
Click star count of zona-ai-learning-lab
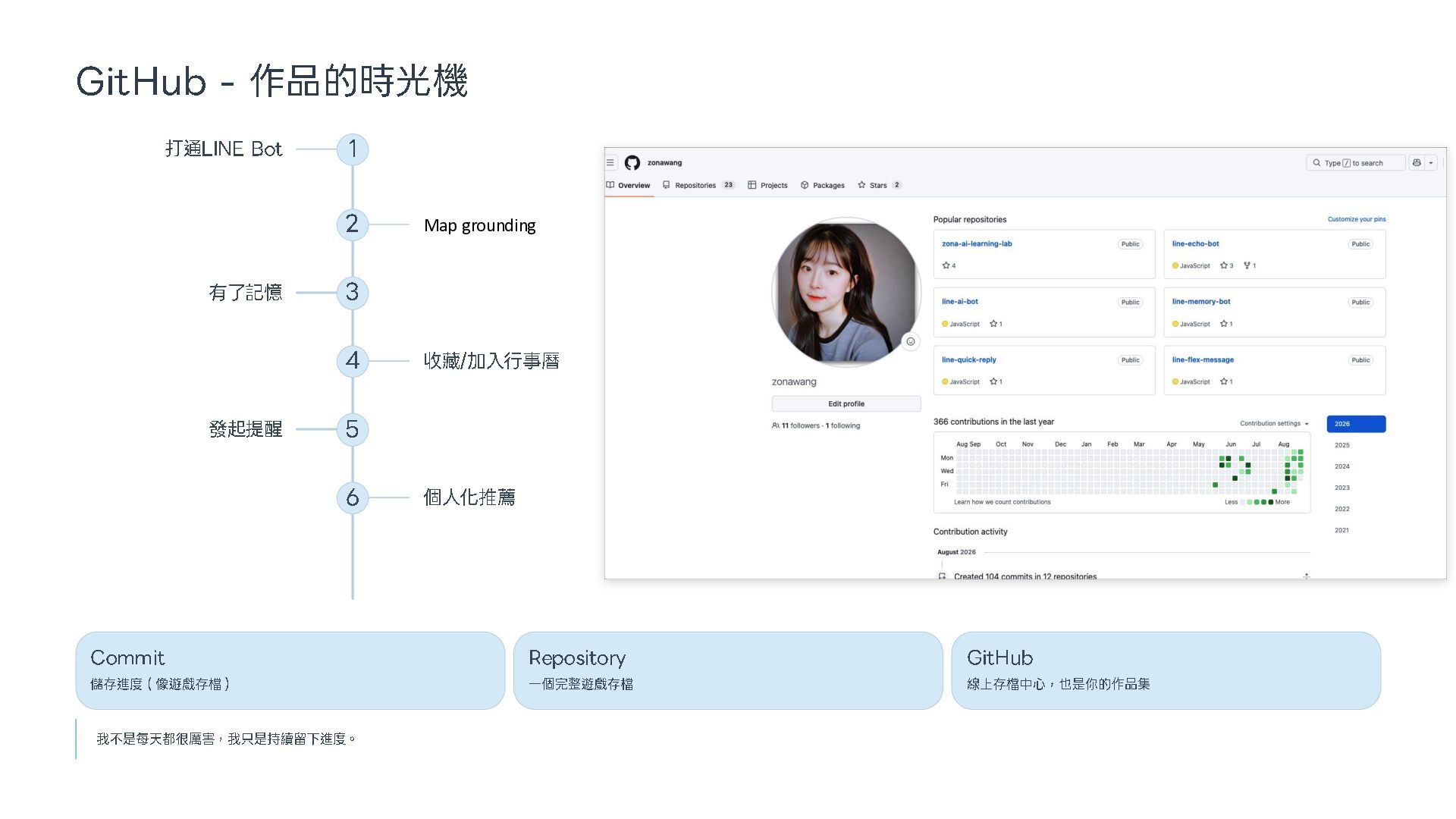click(949, 265)
